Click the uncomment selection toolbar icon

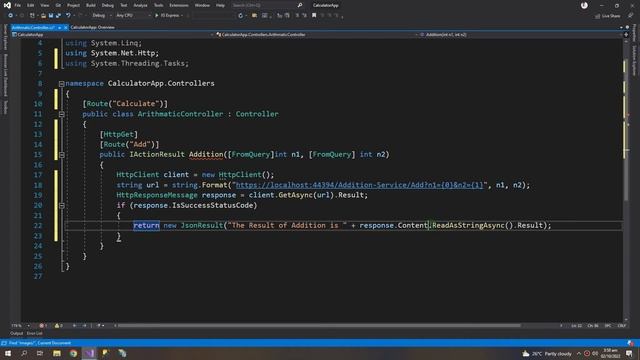pos(304,16)
